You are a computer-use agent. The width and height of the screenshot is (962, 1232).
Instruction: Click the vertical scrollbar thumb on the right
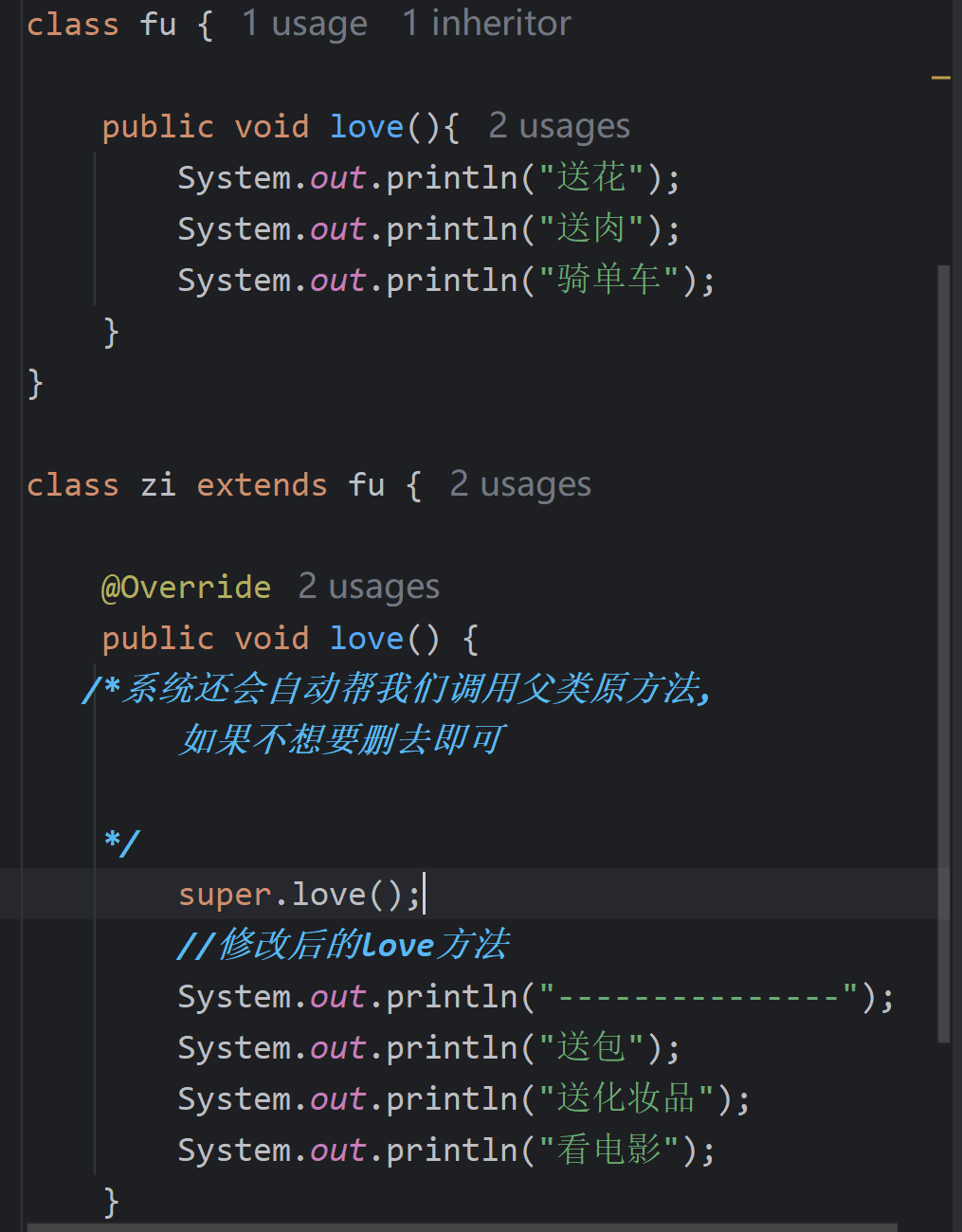[943, 654]
